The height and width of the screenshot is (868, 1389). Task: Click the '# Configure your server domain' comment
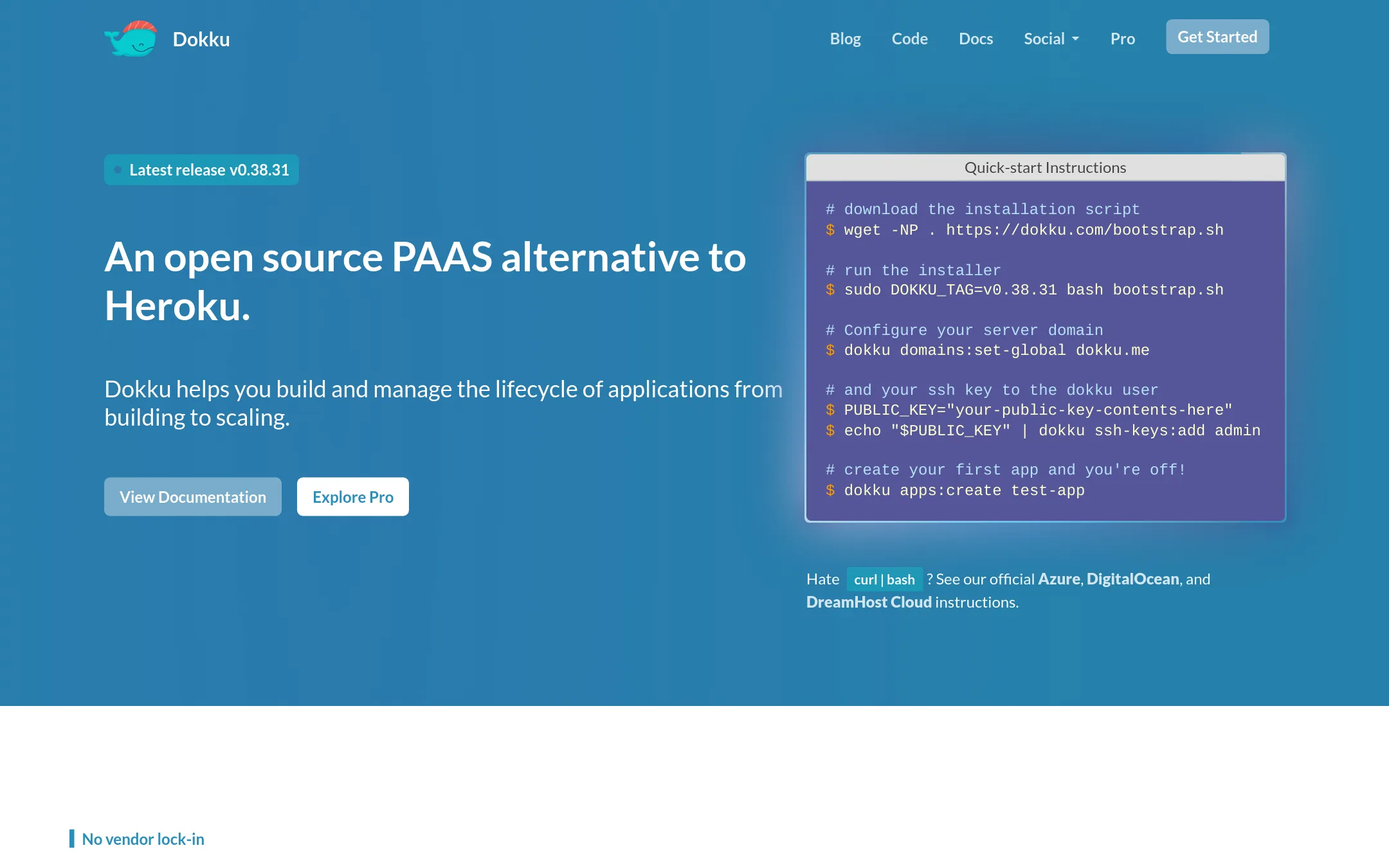964,330
